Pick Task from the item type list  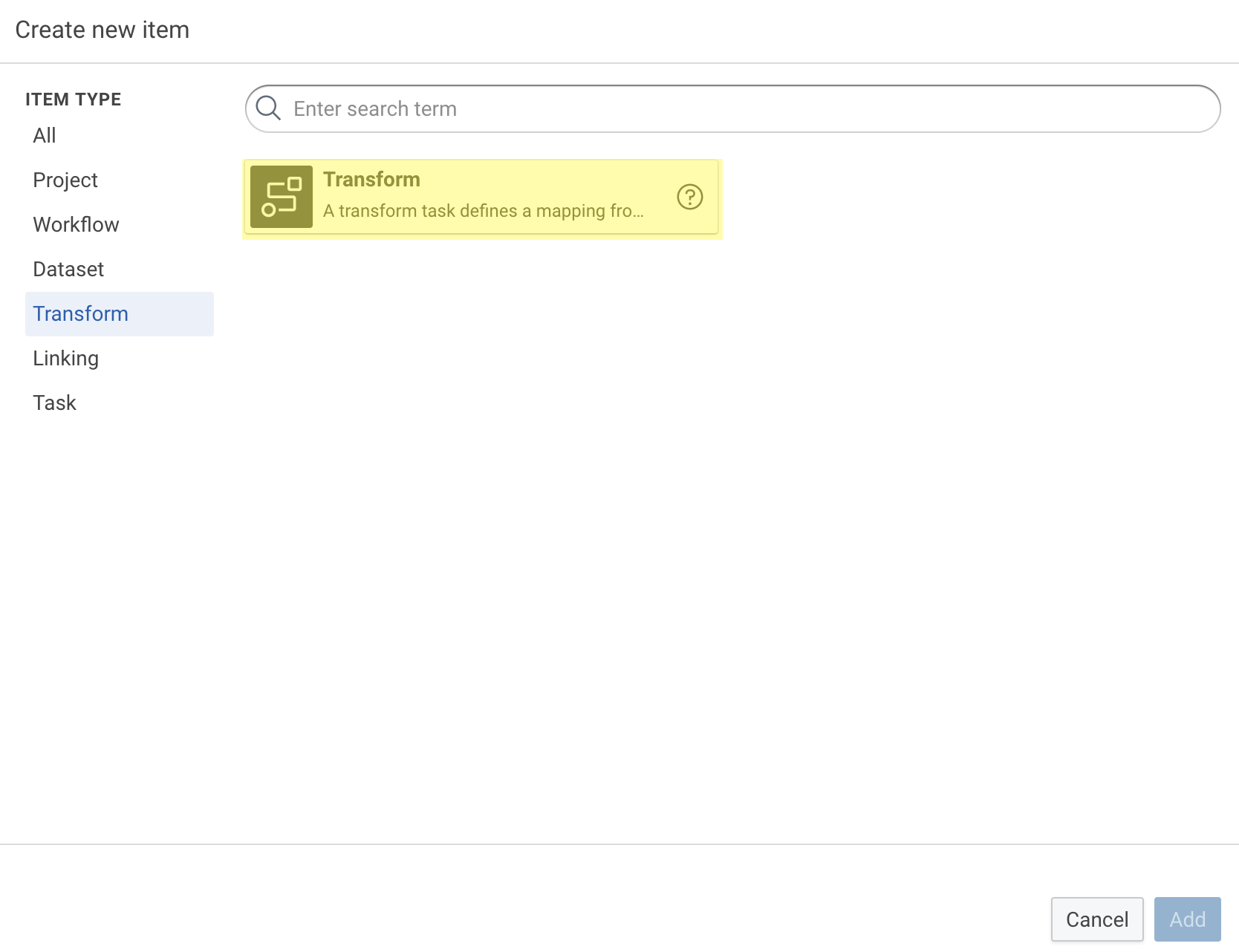(54, 403)
